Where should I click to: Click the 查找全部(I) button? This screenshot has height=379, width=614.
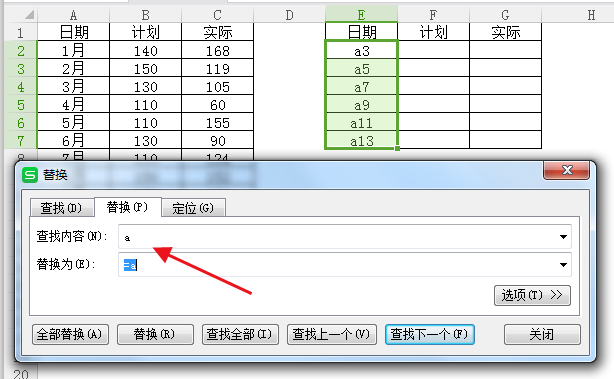coord(240,334)
